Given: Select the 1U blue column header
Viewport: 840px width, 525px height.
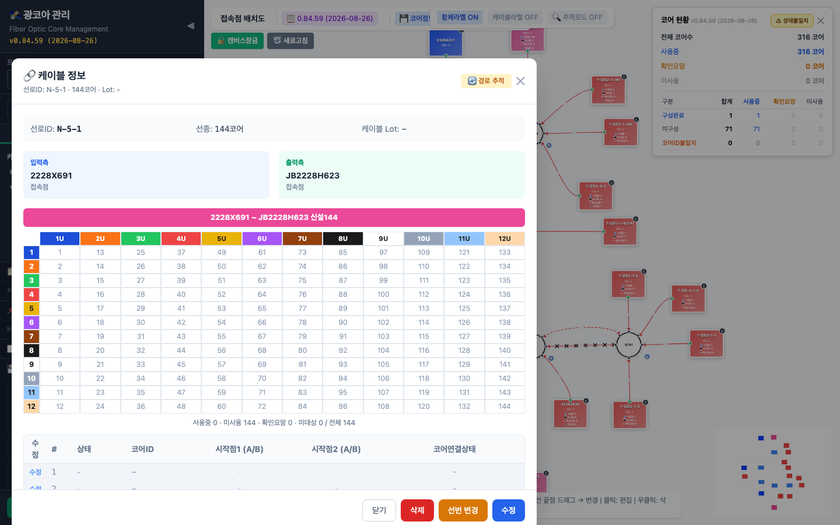Looking at the screenshot, I should coord(59,238).
